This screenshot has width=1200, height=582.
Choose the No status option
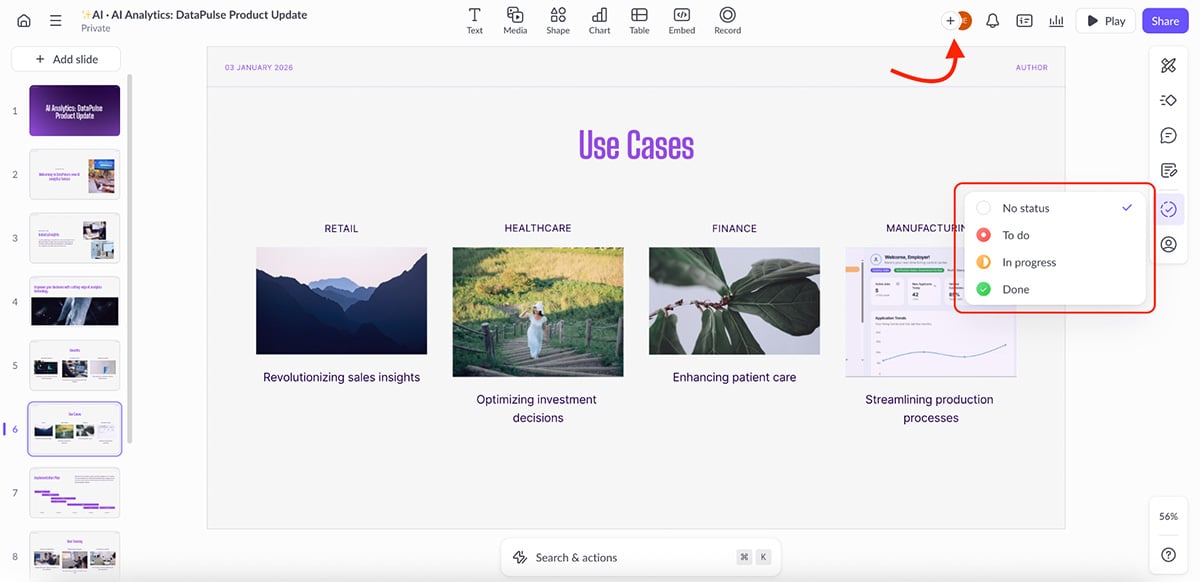coord(1025,208)
